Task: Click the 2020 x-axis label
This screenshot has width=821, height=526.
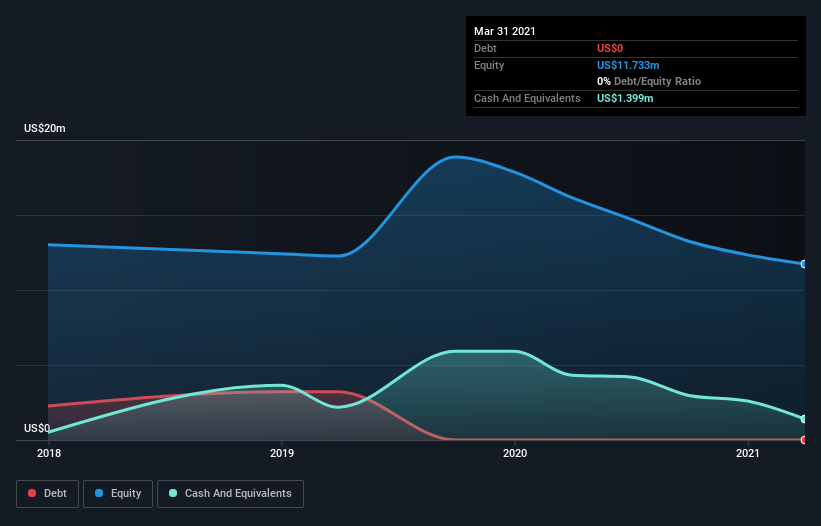Action: [515, 453]
